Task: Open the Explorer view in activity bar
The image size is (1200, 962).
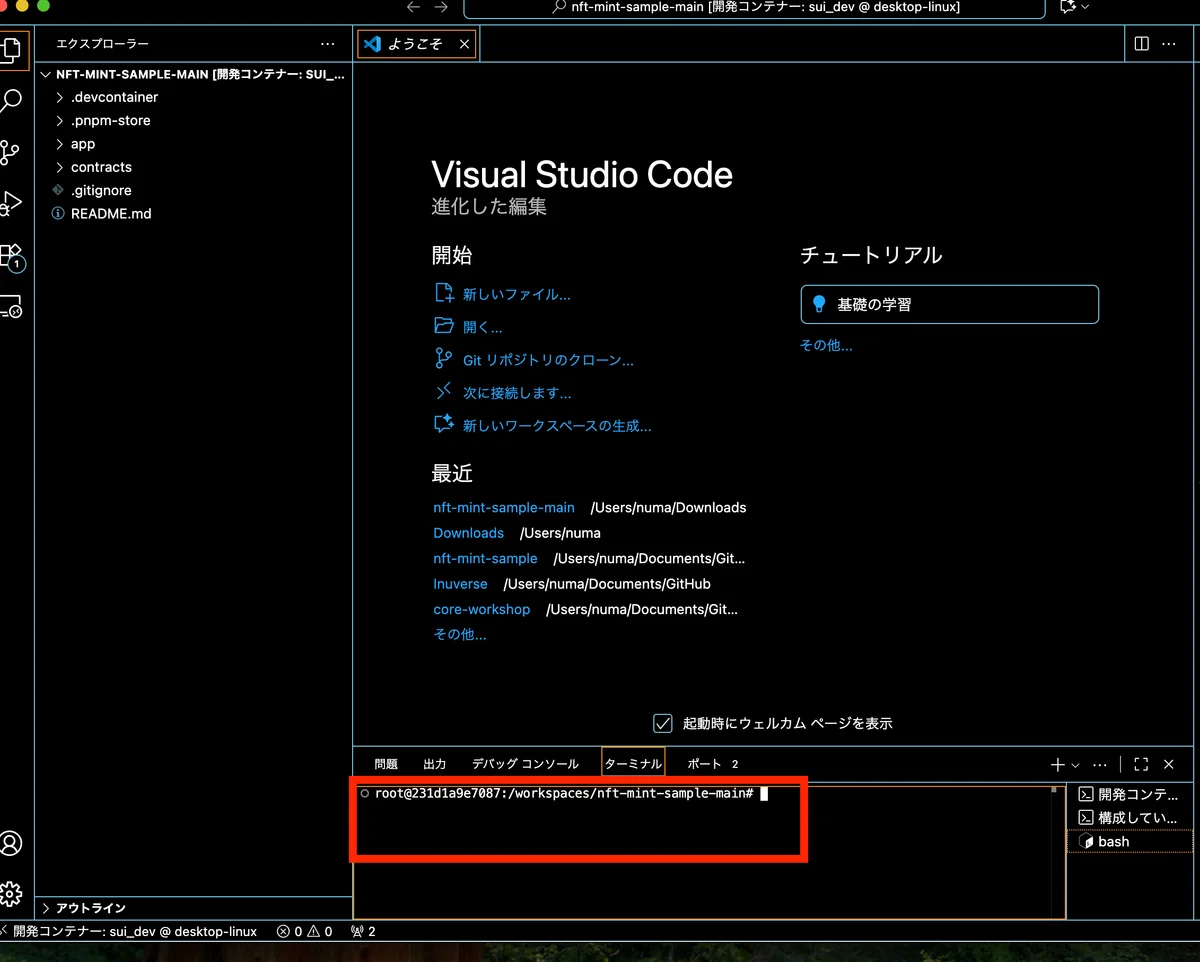Action: [10, 48]
